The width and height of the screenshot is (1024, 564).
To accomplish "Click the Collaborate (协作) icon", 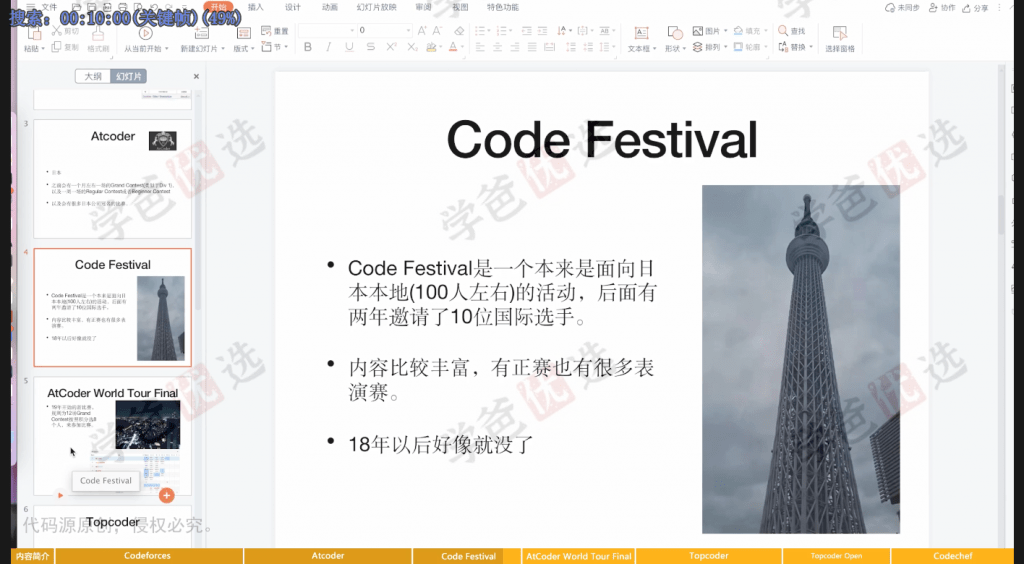I will point(933,8).
